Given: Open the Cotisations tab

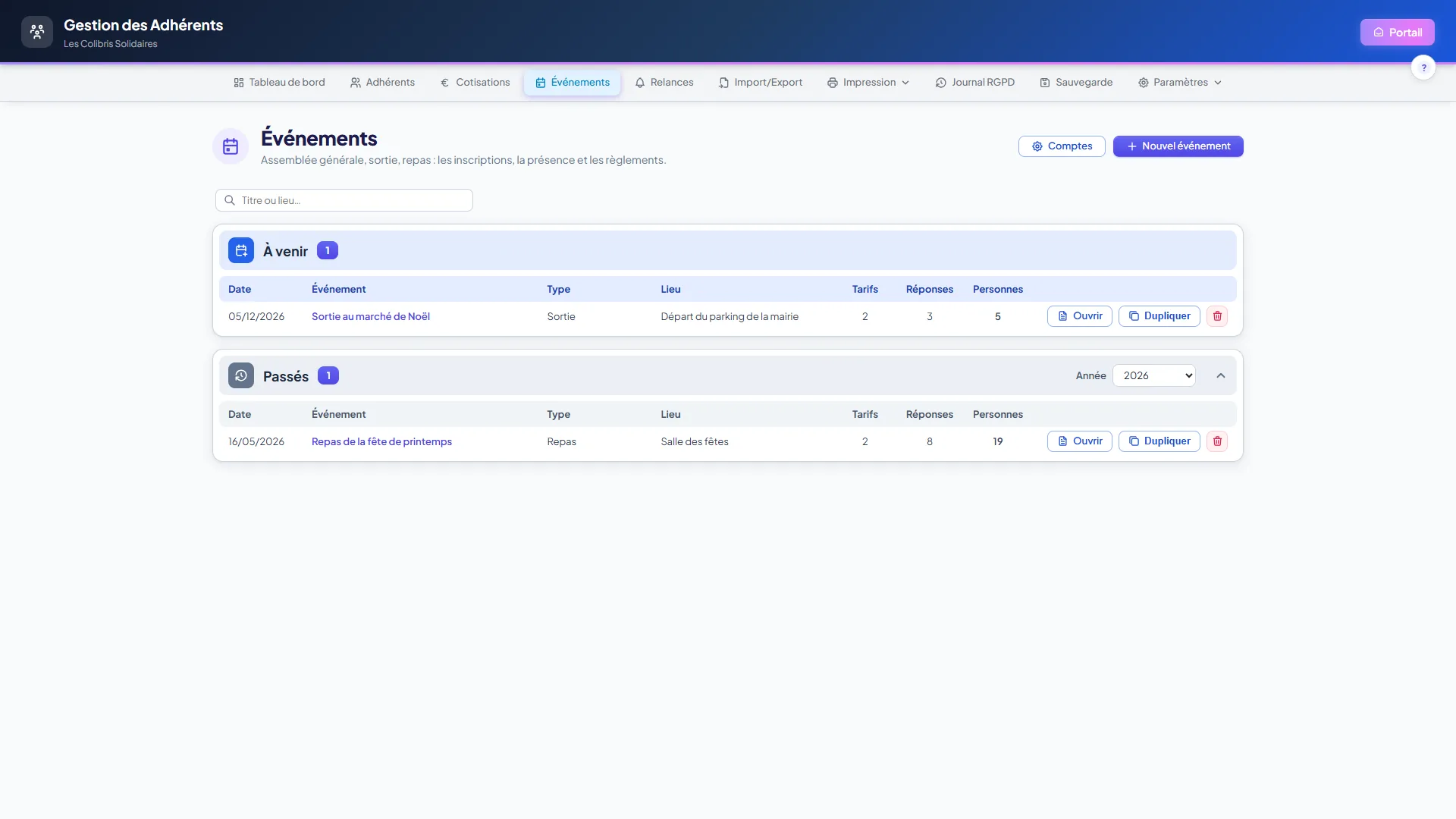Looking at the screenshot, I should coord(475,82).
